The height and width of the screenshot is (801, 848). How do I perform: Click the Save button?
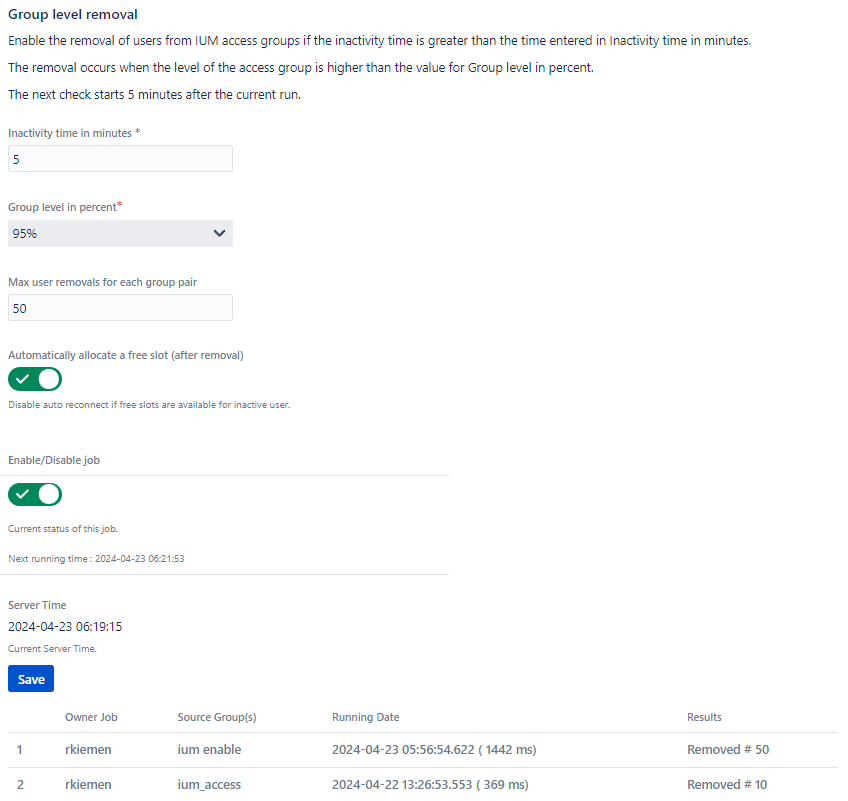point(31,679)
